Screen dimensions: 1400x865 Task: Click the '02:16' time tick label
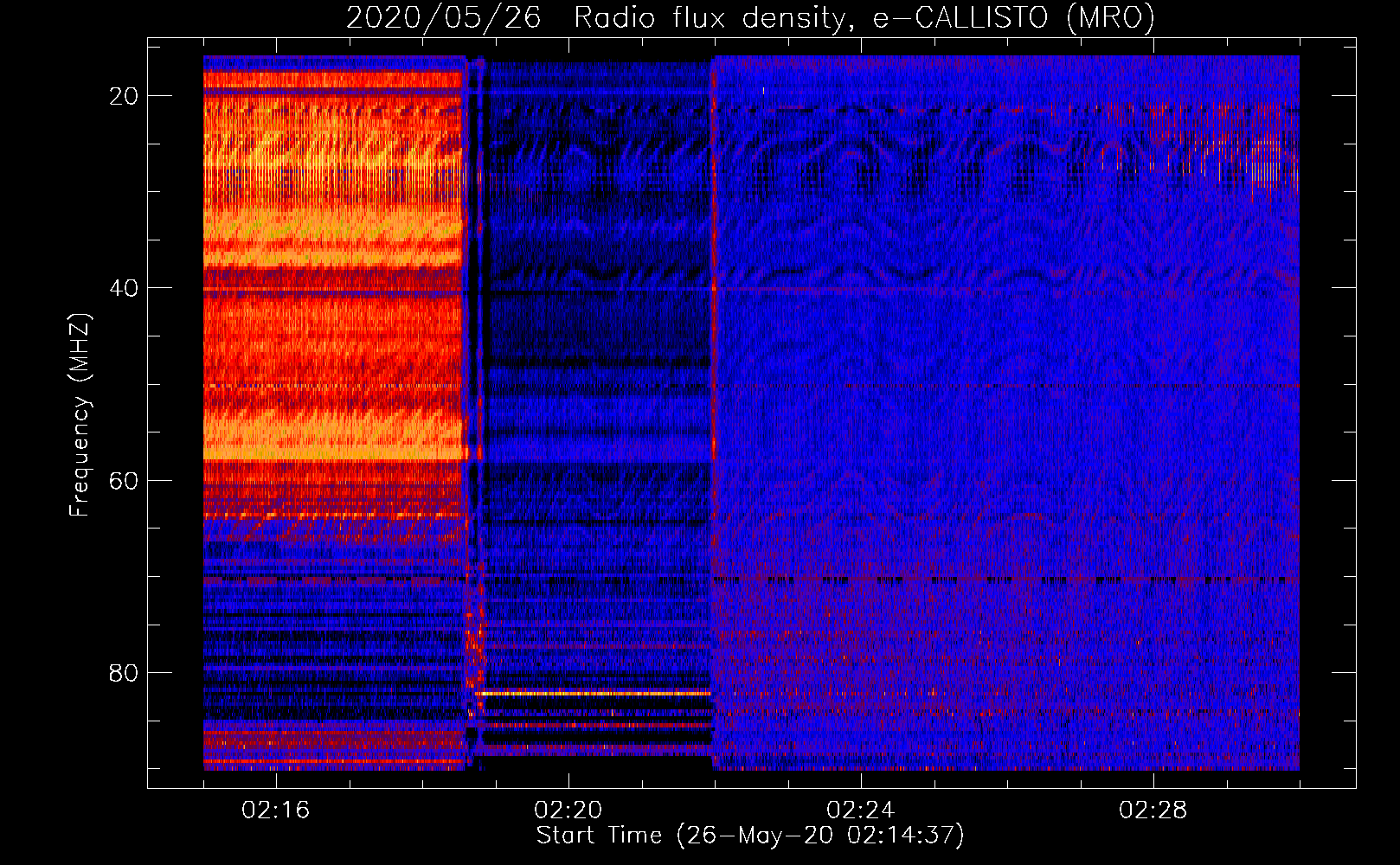point(276,811)
